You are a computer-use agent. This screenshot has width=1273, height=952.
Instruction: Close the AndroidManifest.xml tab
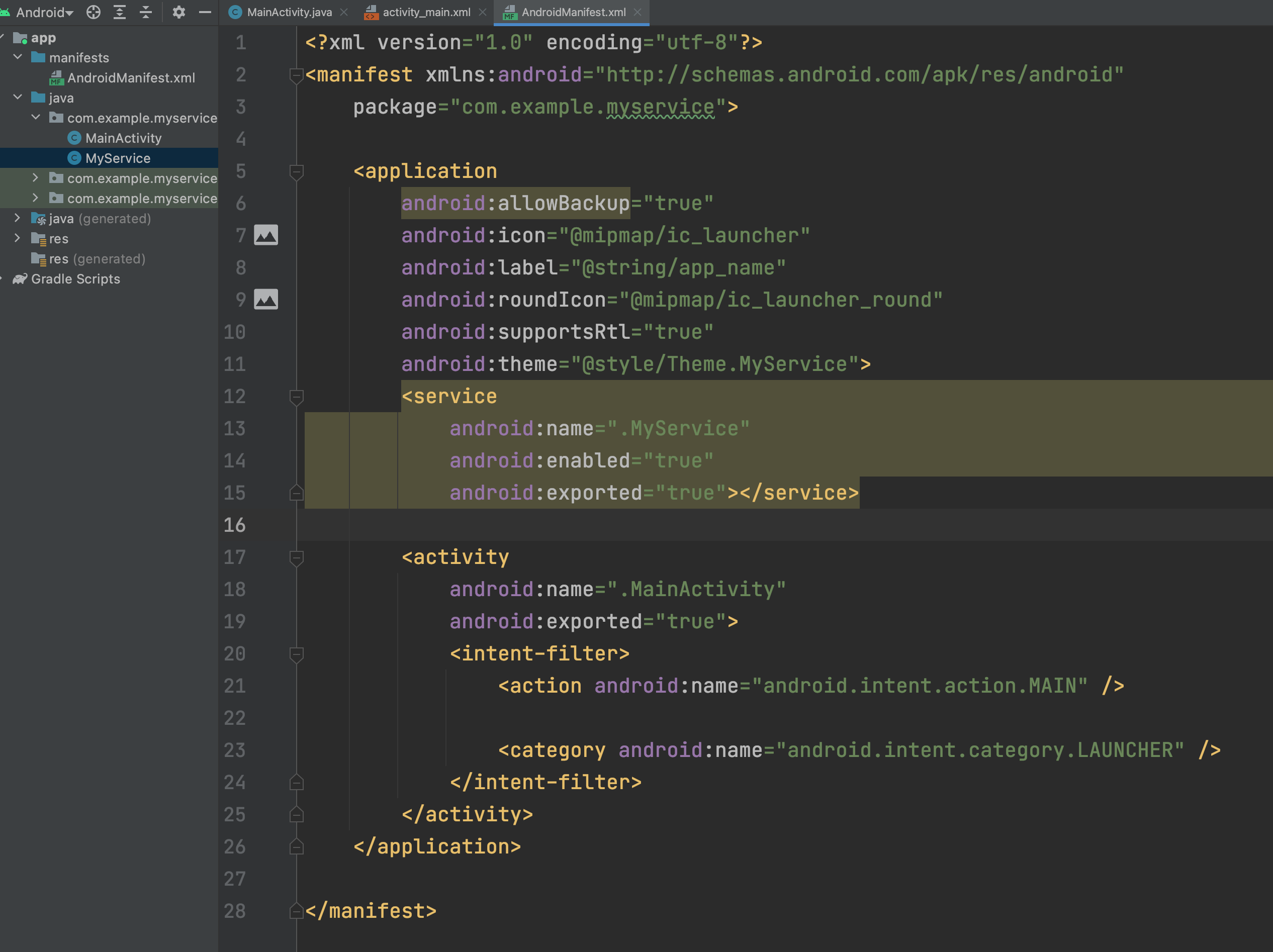click(637, 12)
